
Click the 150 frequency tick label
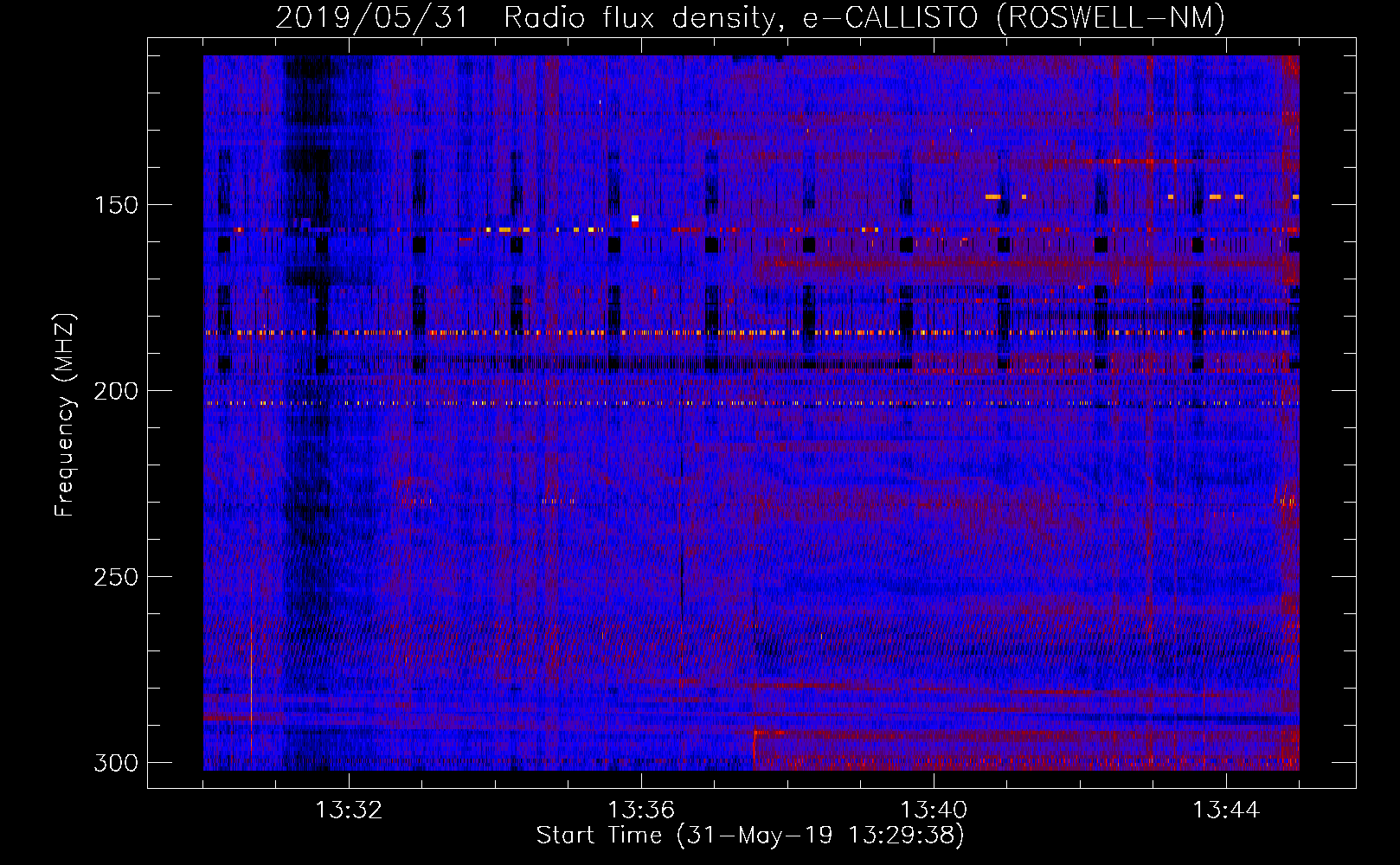point(116,205)
